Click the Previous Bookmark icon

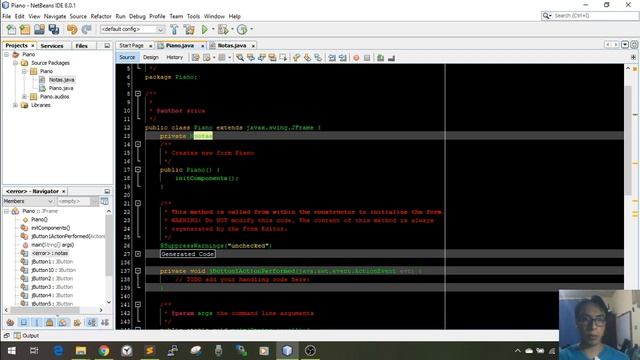pos(296,58)
